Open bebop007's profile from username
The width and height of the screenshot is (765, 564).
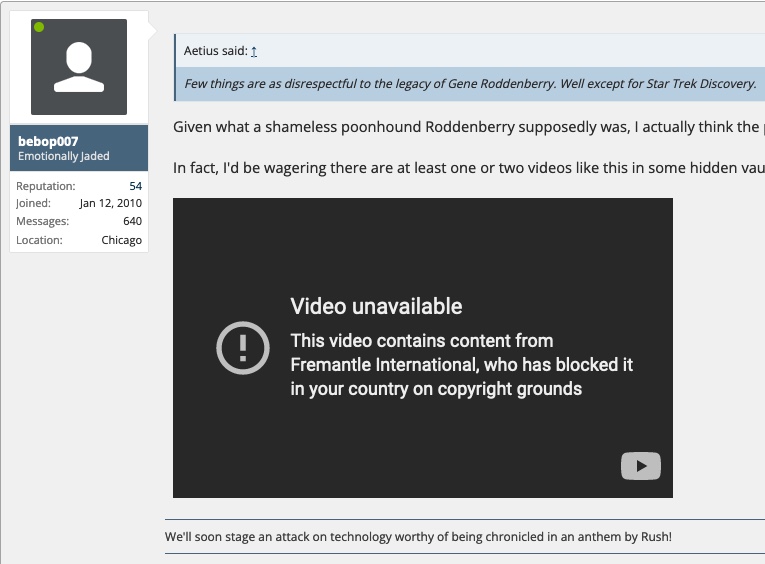pos(48,142)
